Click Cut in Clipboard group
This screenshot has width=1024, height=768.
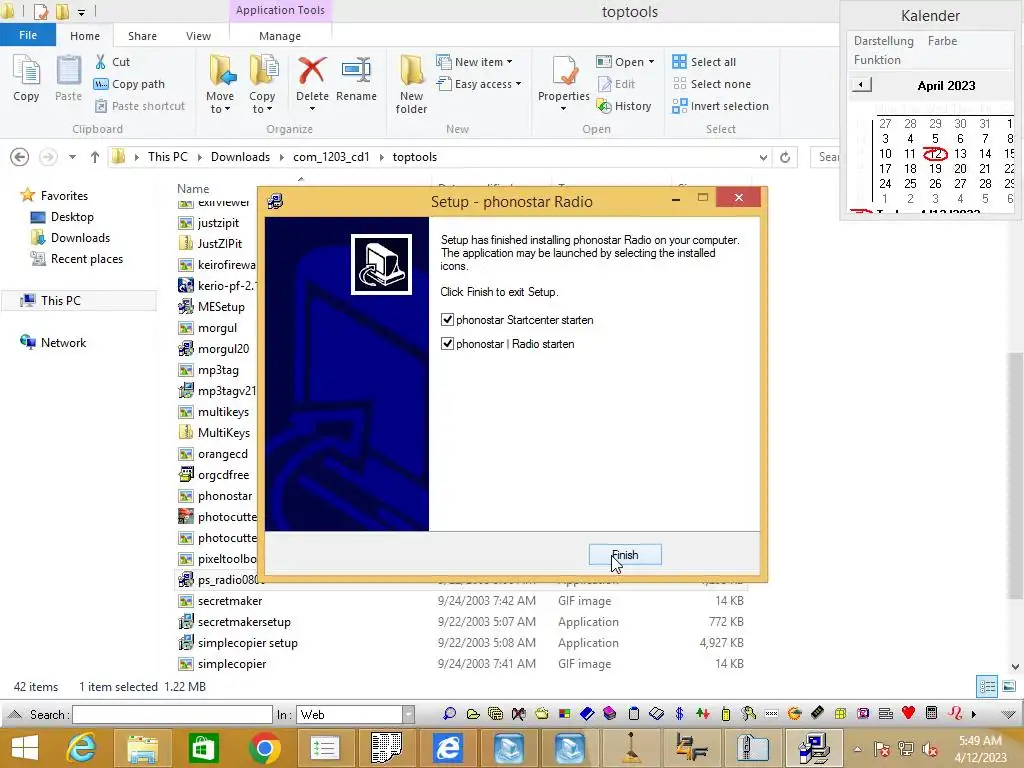tap(112, 62)
